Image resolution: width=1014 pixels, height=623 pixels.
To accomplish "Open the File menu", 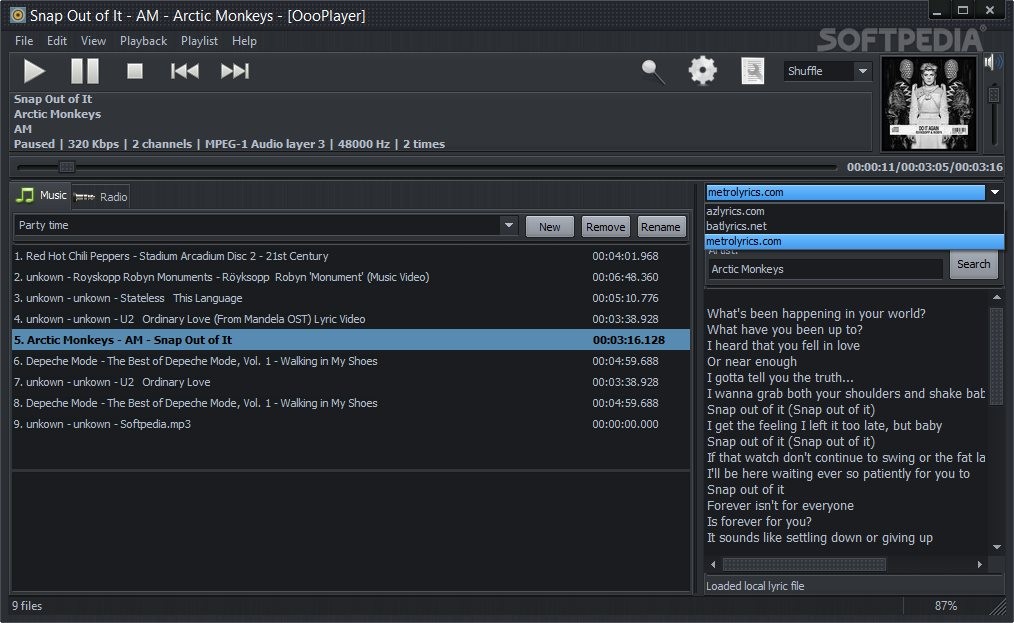I will click(x=24, y=41).
